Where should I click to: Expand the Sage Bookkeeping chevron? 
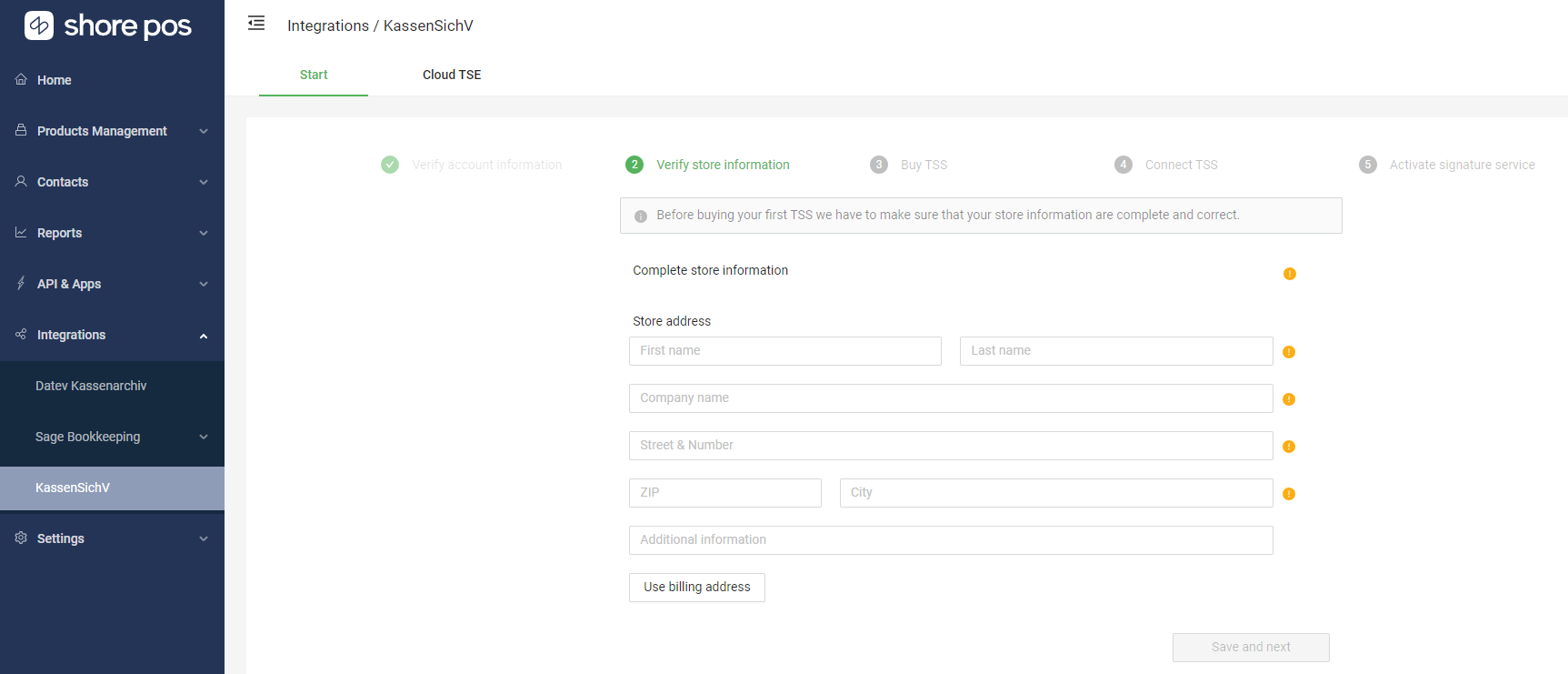pos(204,437)
